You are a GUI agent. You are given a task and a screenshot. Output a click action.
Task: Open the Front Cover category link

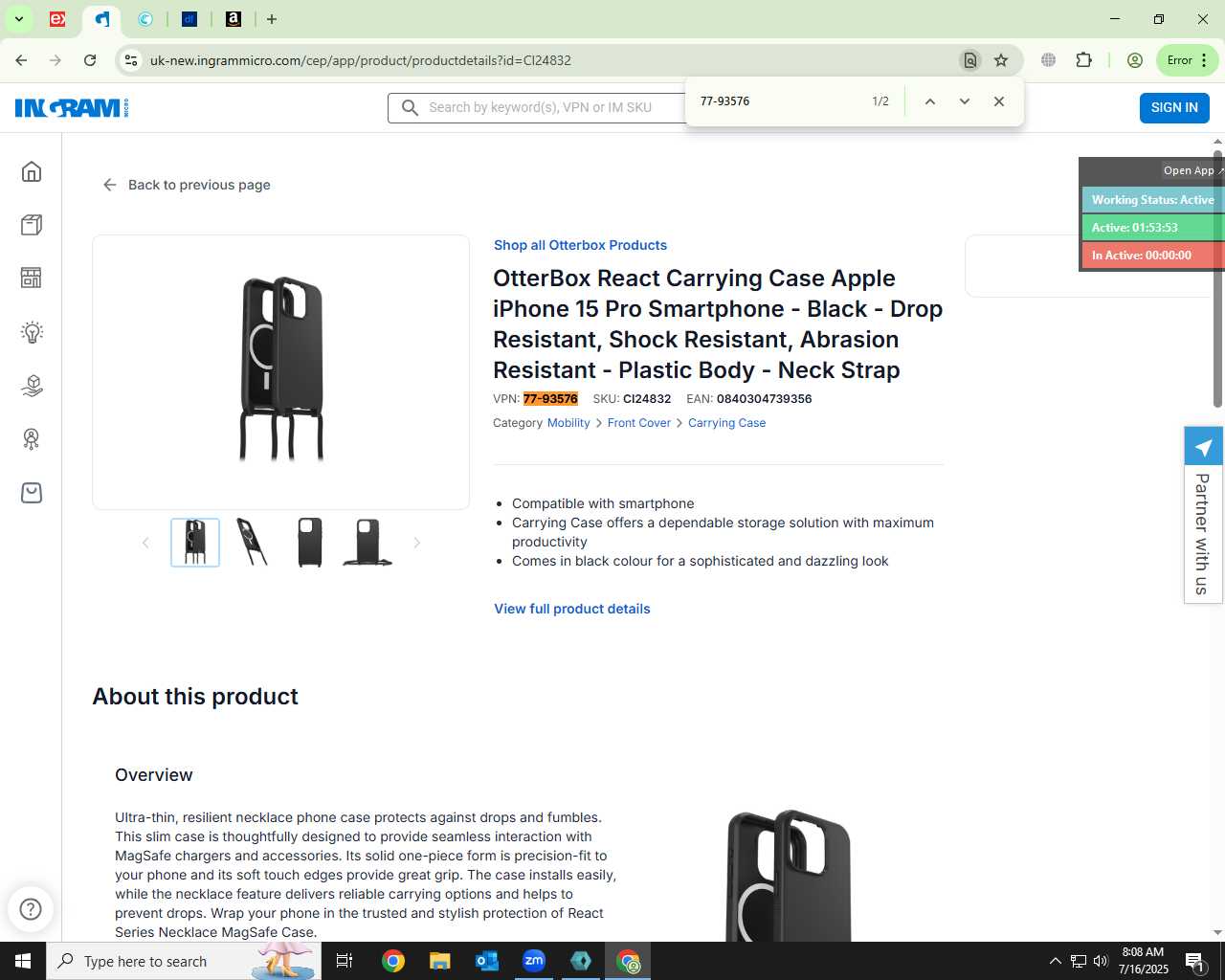click(639, 423)
